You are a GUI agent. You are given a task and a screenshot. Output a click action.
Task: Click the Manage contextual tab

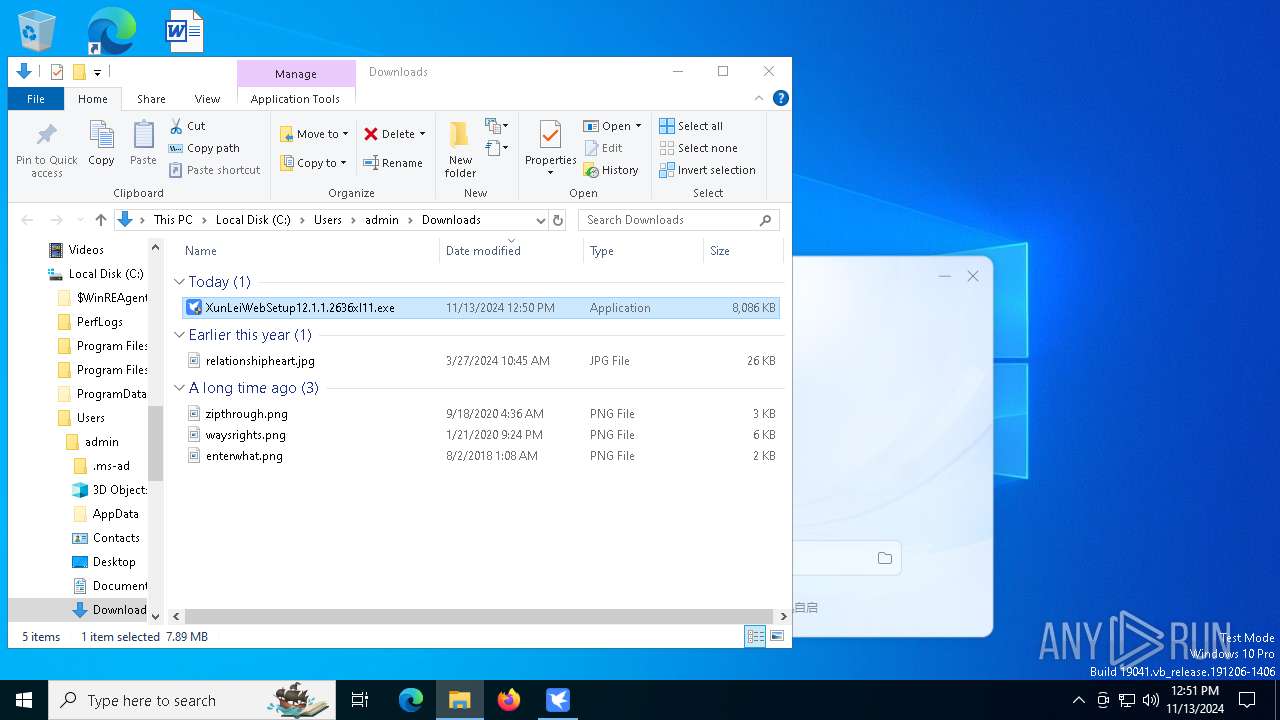[x=296, y=74]
